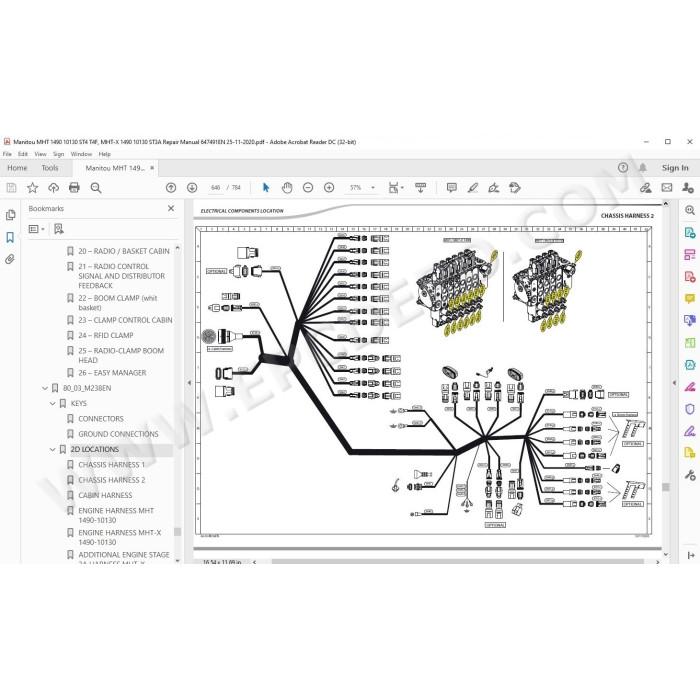Zoom out with the minus icon

pos(308,188)
